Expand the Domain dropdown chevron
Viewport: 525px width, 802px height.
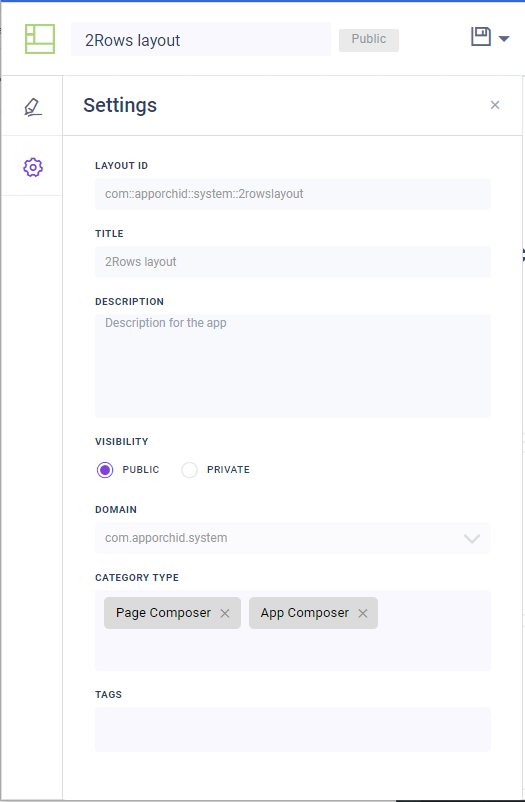tap(472, 538)
